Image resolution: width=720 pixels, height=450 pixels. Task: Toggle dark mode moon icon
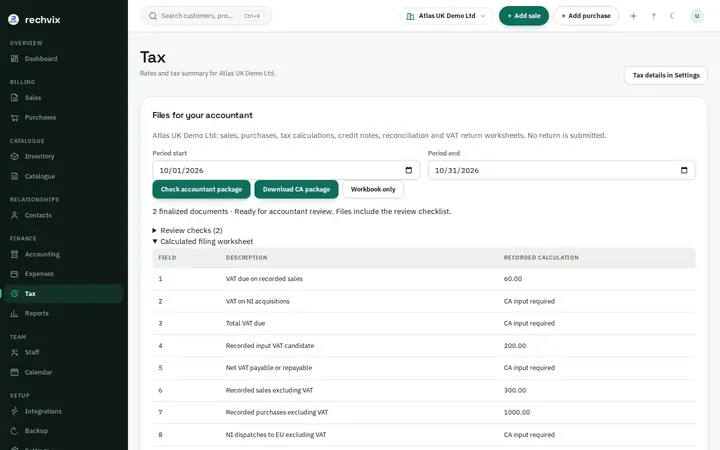tap(672, 16)
